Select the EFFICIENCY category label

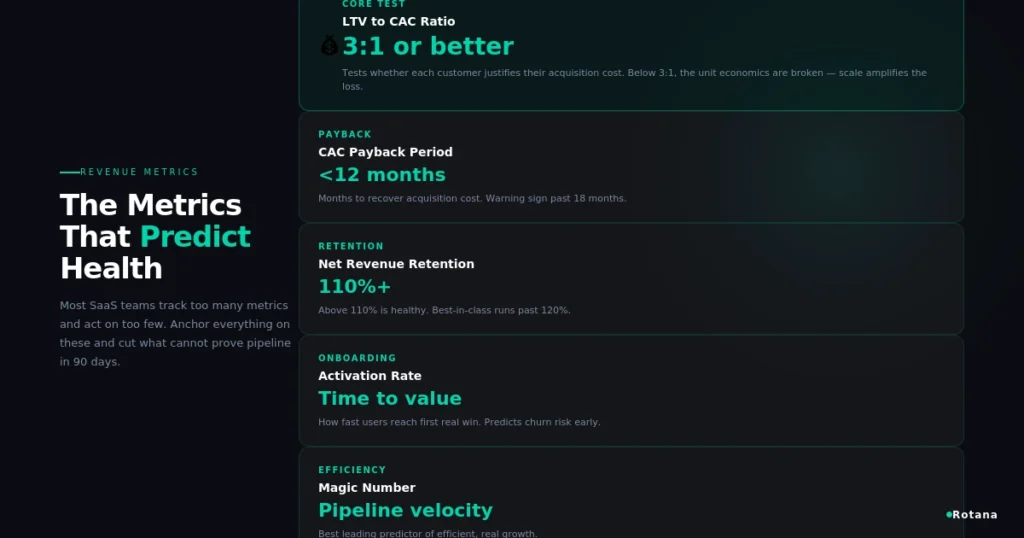click(x=352, y=470)
